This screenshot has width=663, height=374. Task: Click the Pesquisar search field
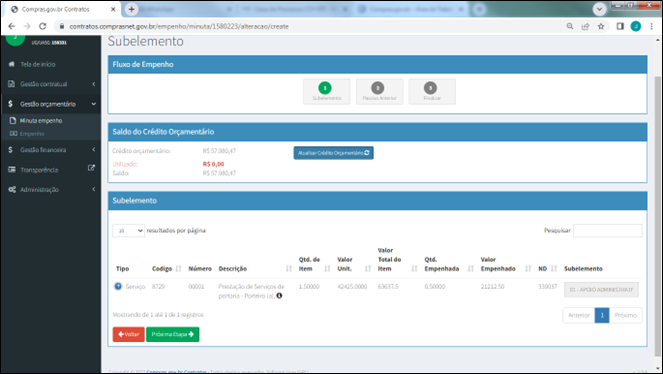pyautogui.click(x=608, y=230)
